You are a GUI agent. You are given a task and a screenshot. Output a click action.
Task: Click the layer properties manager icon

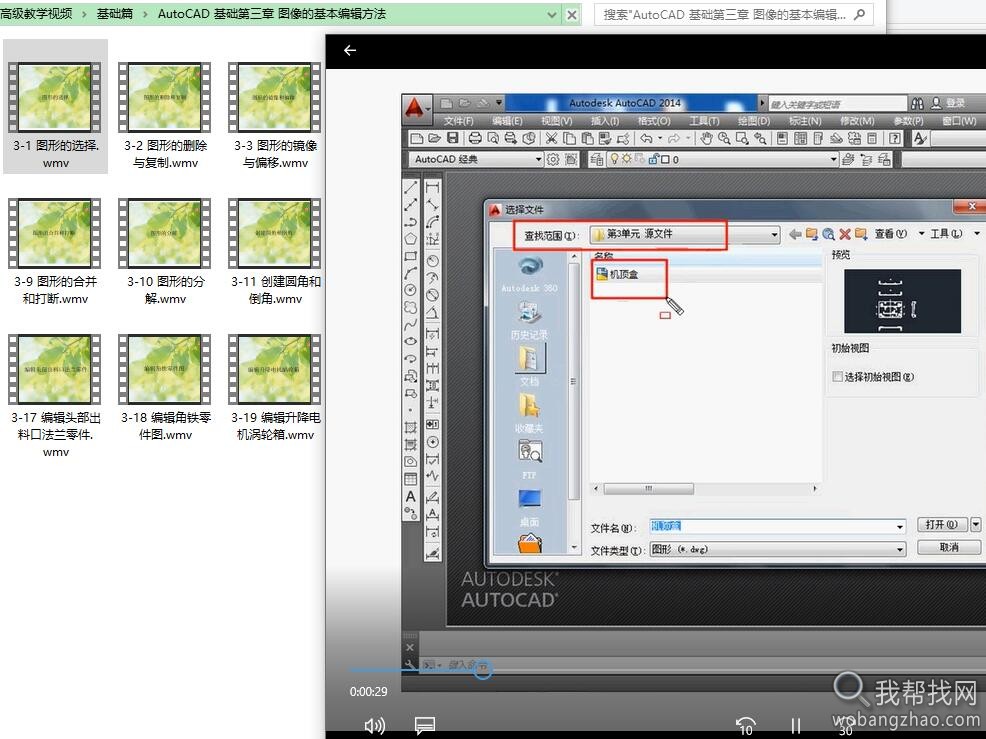point(596,160)
